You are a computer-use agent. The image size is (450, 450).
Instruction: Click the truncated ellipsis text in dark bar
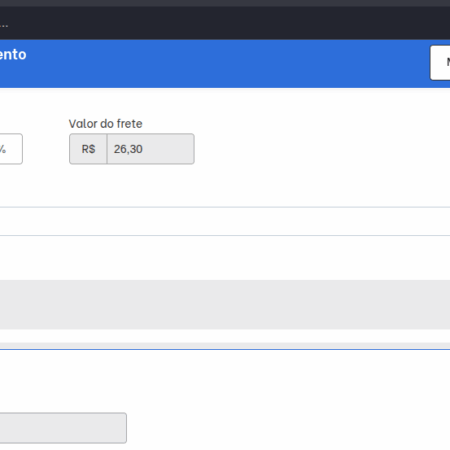pyautogui.click(x=4, y=26)
